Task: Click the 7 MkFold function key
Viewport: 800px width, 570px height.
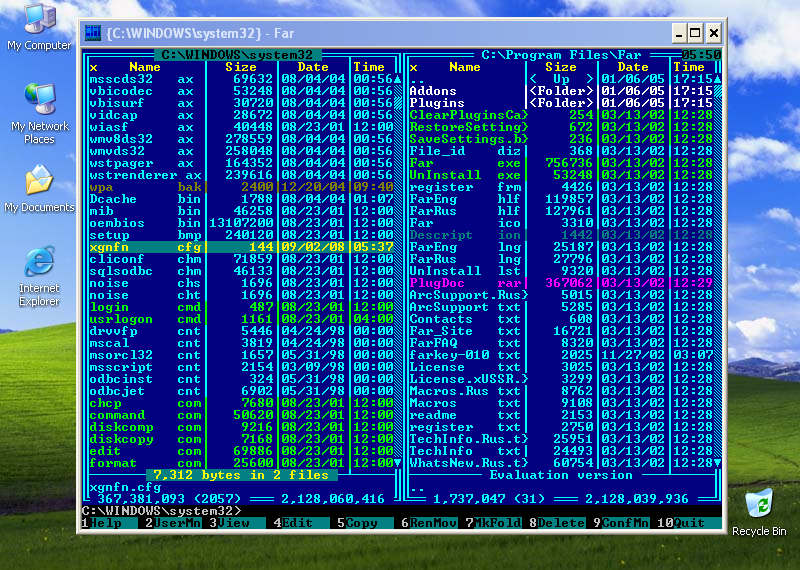Action: tap(493, 523)
